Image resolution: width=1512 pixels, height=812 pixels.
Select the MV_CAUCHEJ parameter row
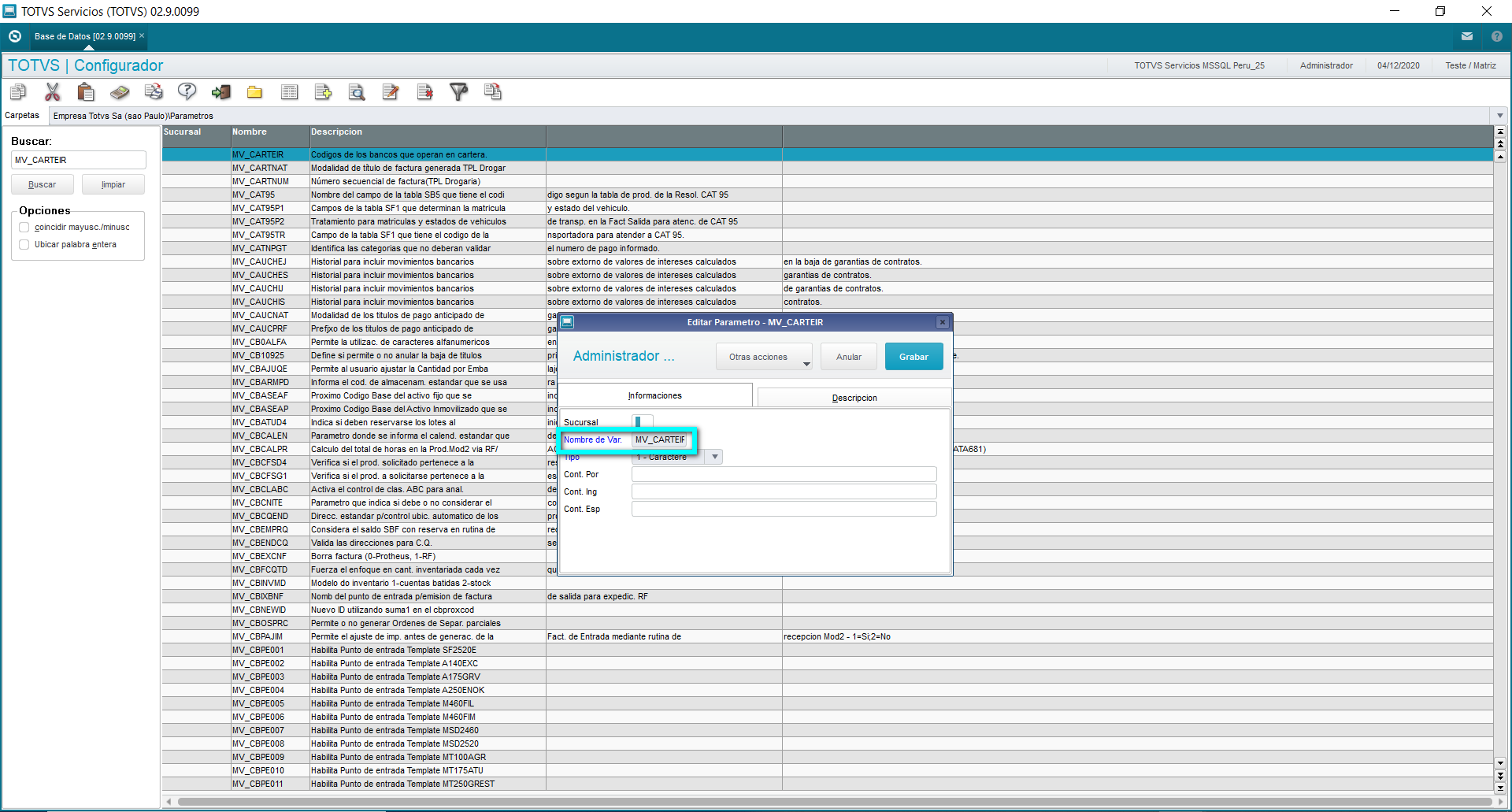pos(827,261)
